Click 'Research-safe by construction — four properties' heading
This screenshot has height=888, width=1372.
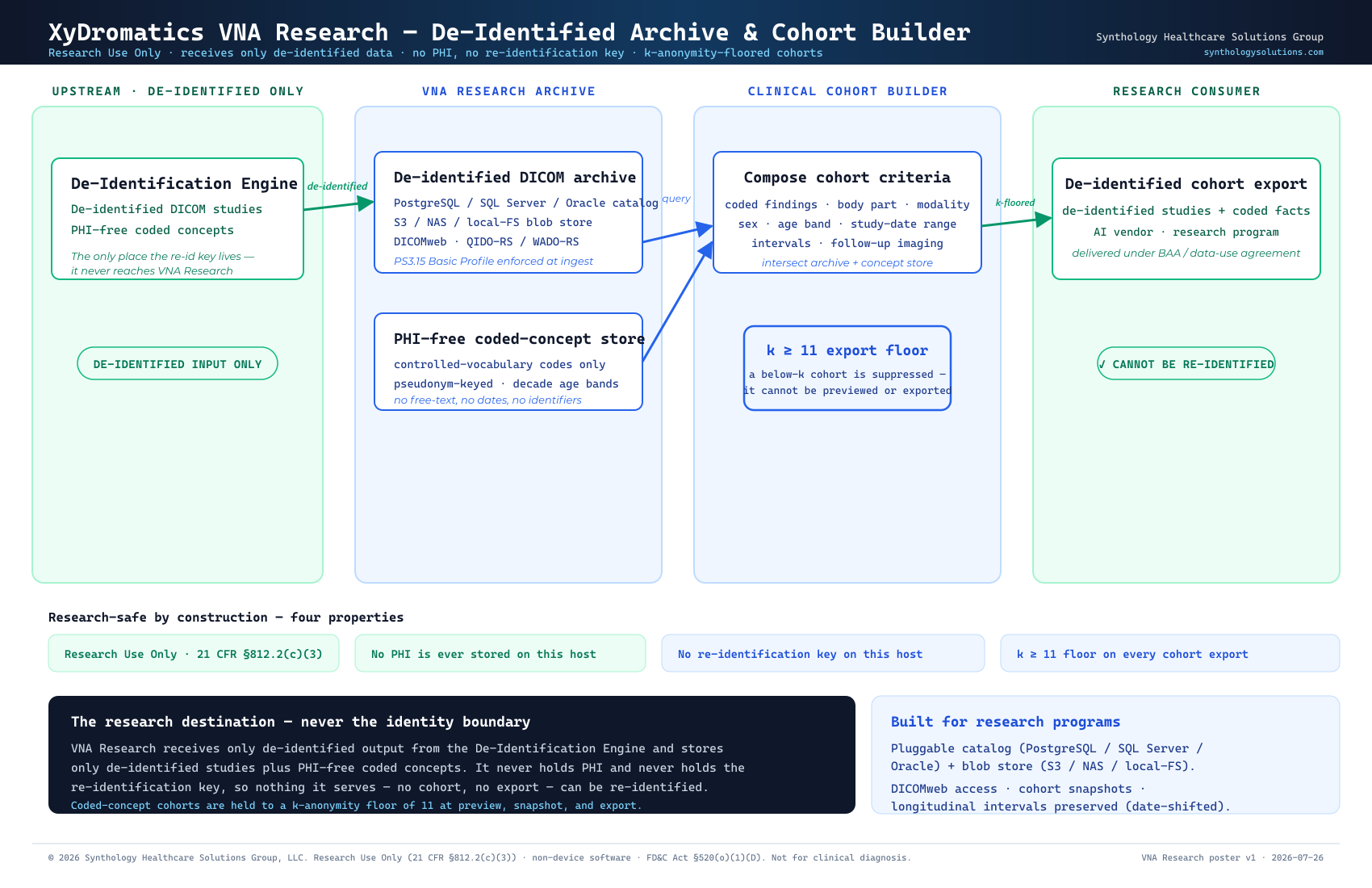click(x=226, y=618)
